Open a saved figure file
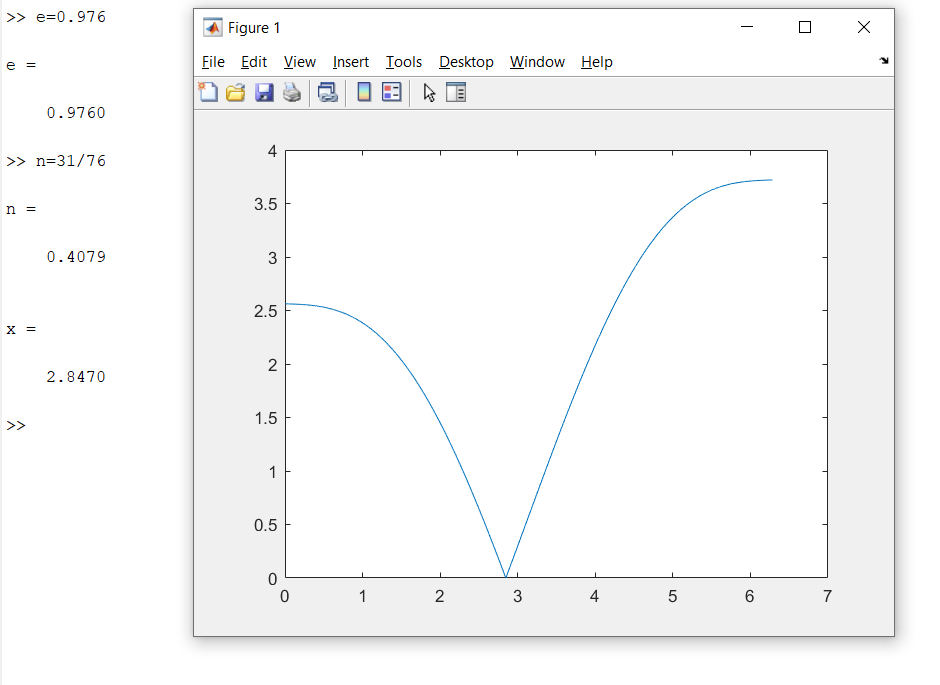The height and width of the screenshot is (685, 940). tap(234, 92)
